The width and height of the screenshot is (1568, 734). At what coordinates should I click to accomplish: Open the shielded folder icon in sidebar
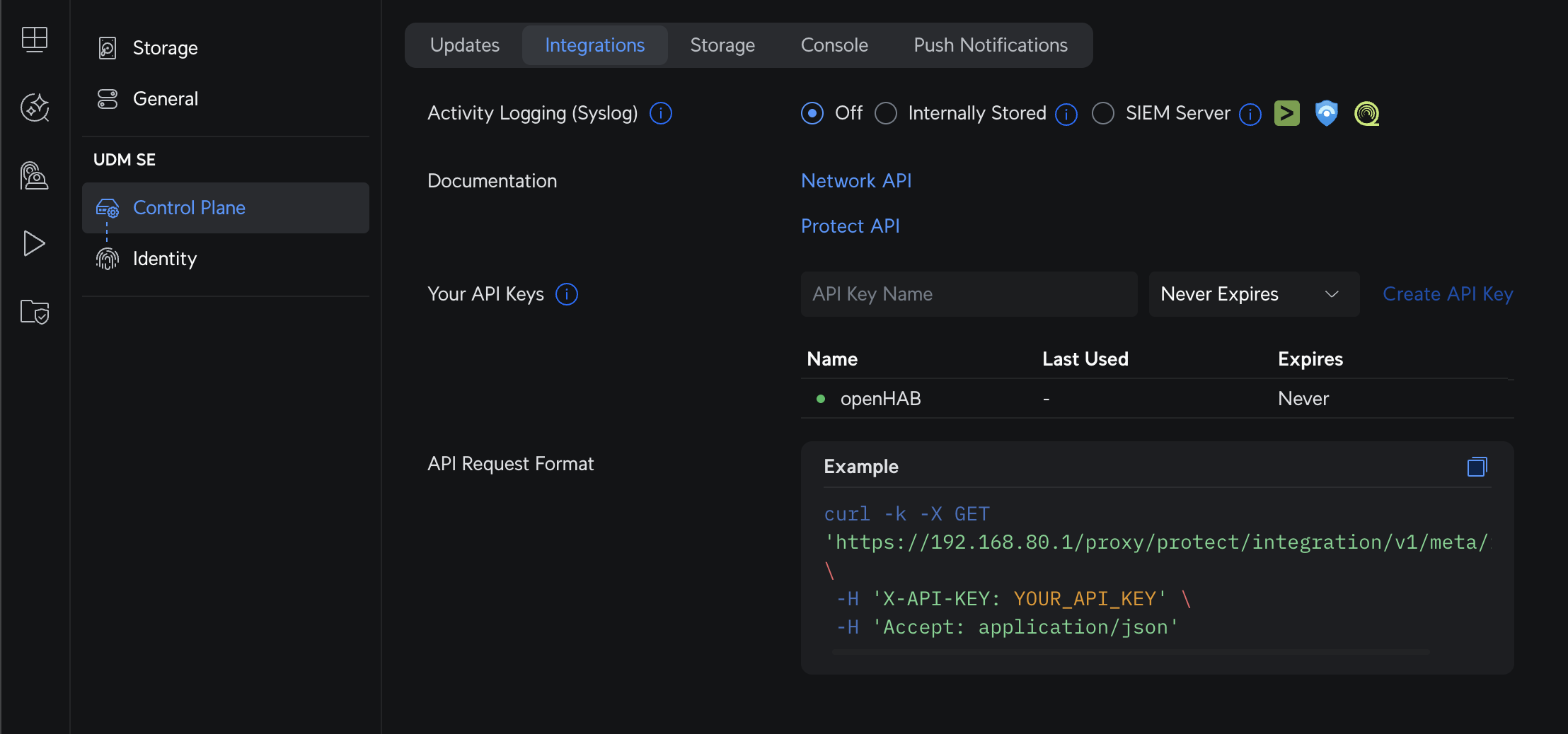[35, 311]
